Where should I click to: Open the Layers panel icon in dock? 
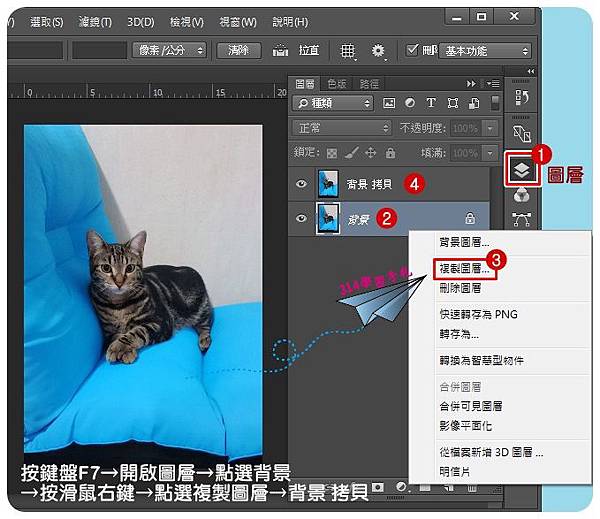tap(522, 169)
